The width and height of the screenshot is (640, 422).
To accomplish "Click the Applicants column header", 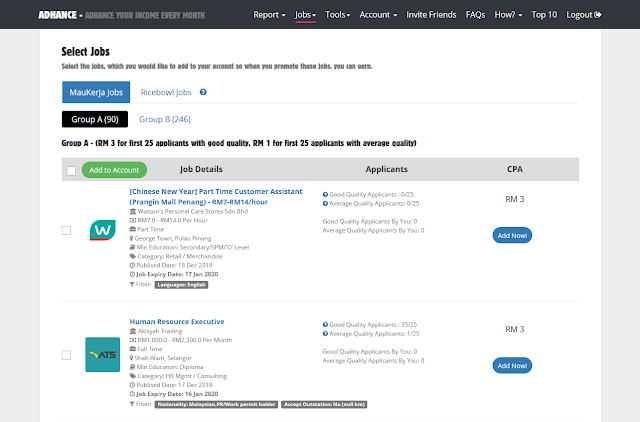I will [386, 169].
